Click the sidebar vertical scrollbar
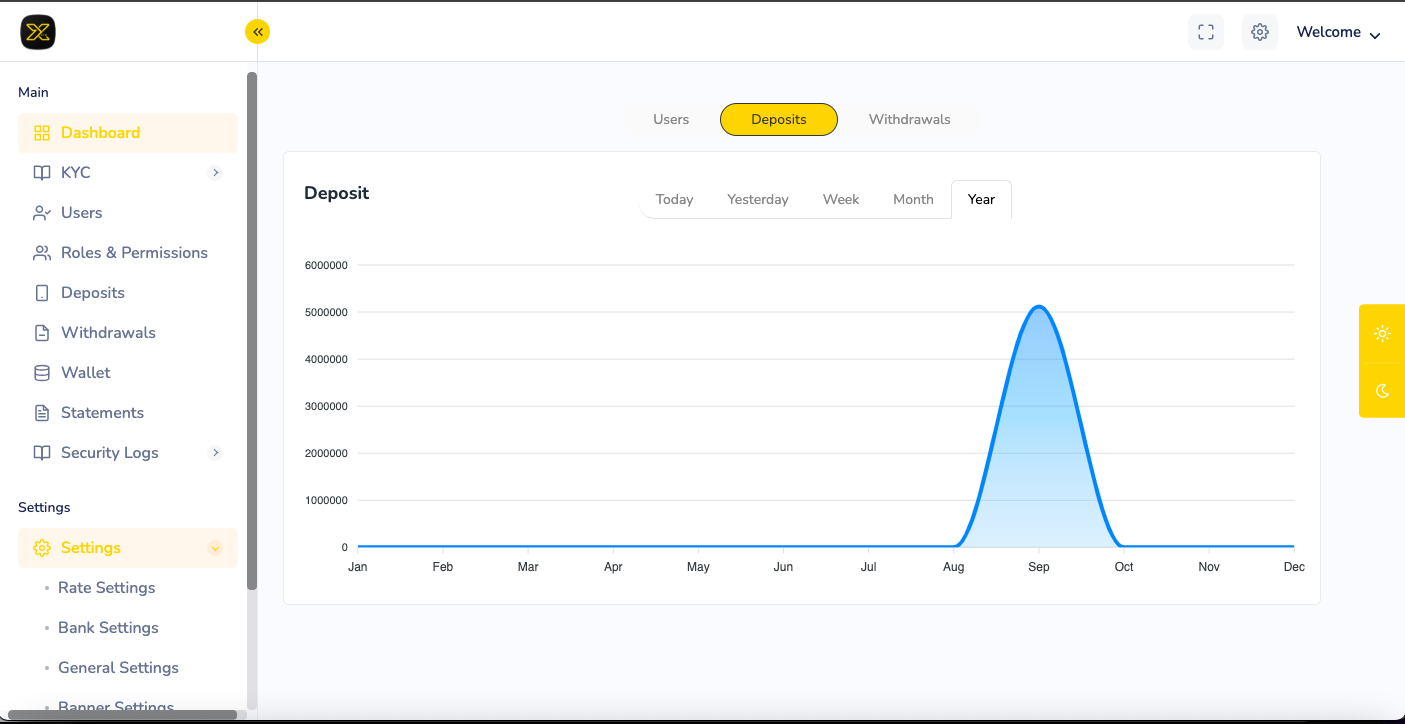Image resolution: width=1405 pixels, height=724 pixels. click(x=252, y=330)
